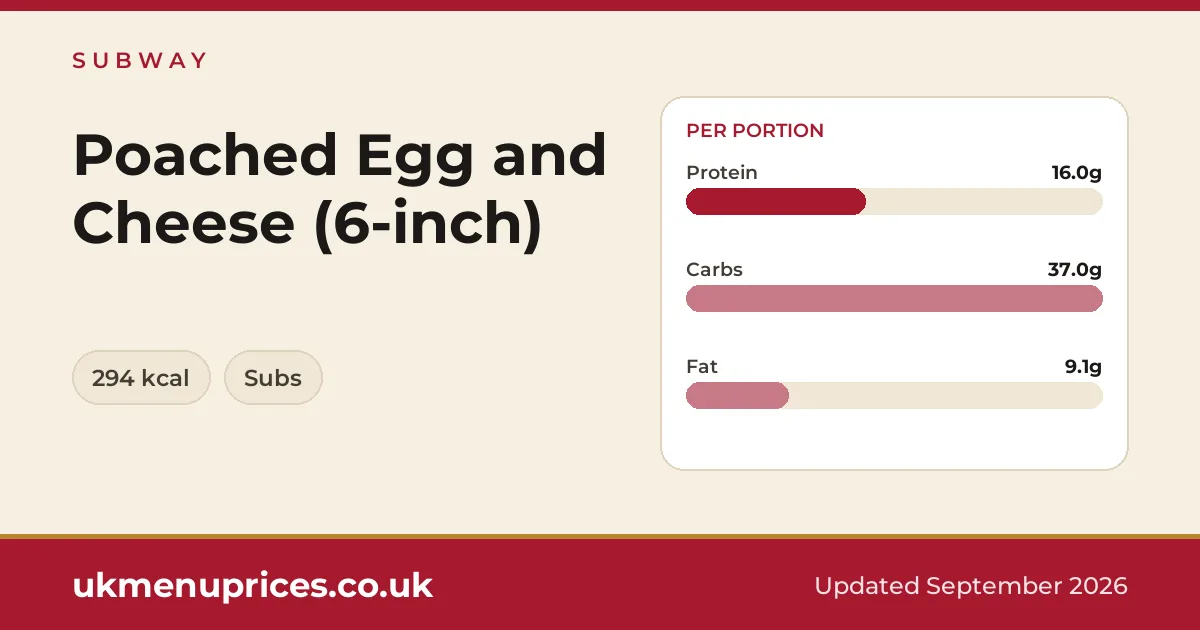Click the Protein progress bar
Screen dimensions: 1200x630
pos(894,202)
